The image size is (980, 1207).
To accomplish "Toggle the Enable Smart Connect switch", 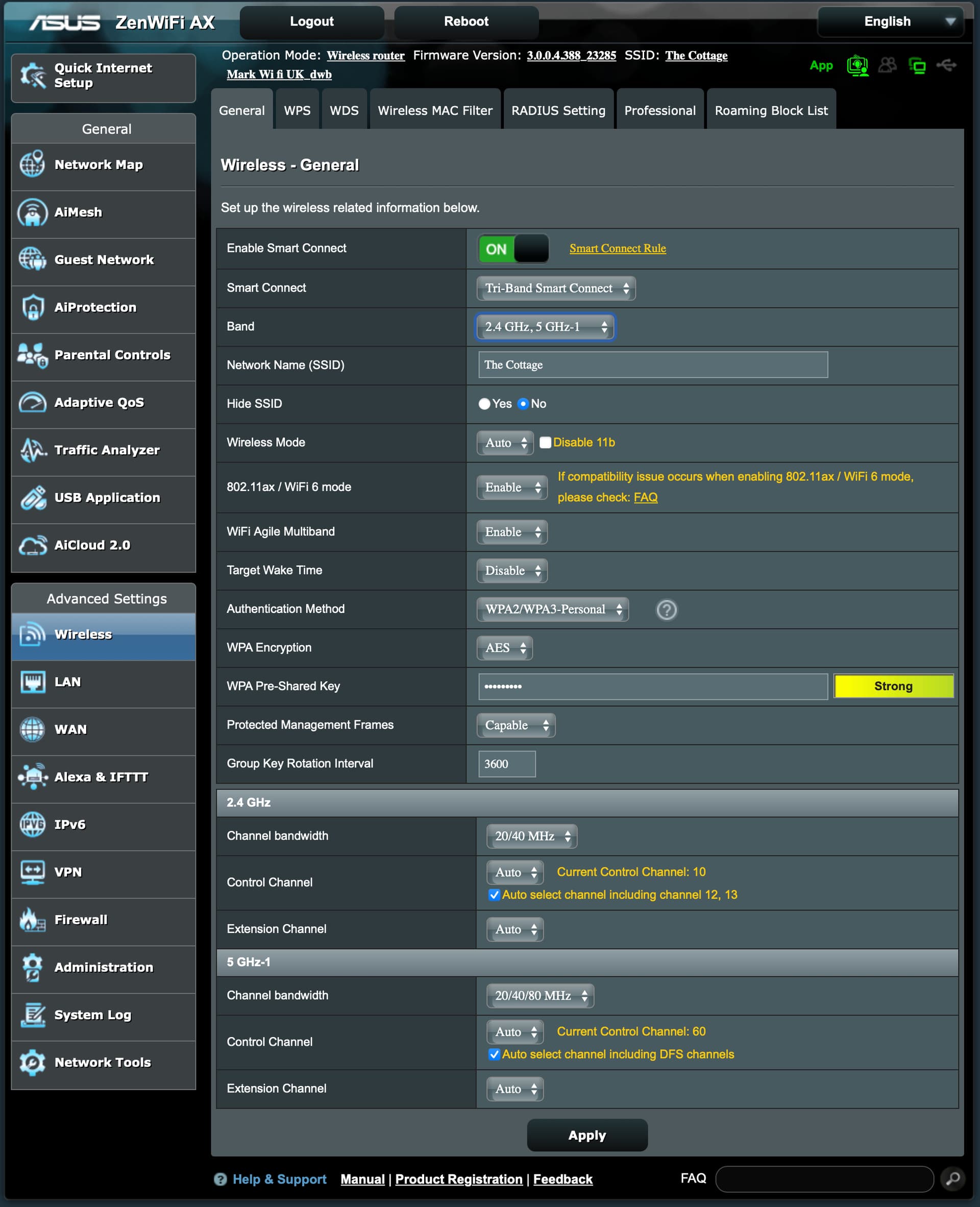I will [x=512, y=249].
